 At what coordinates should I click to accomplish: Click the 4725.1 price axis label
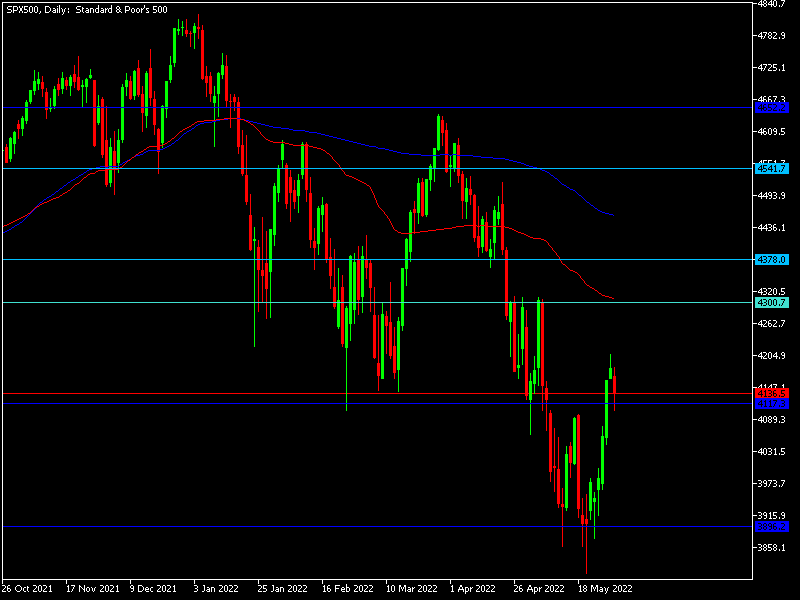click(771, 67)
